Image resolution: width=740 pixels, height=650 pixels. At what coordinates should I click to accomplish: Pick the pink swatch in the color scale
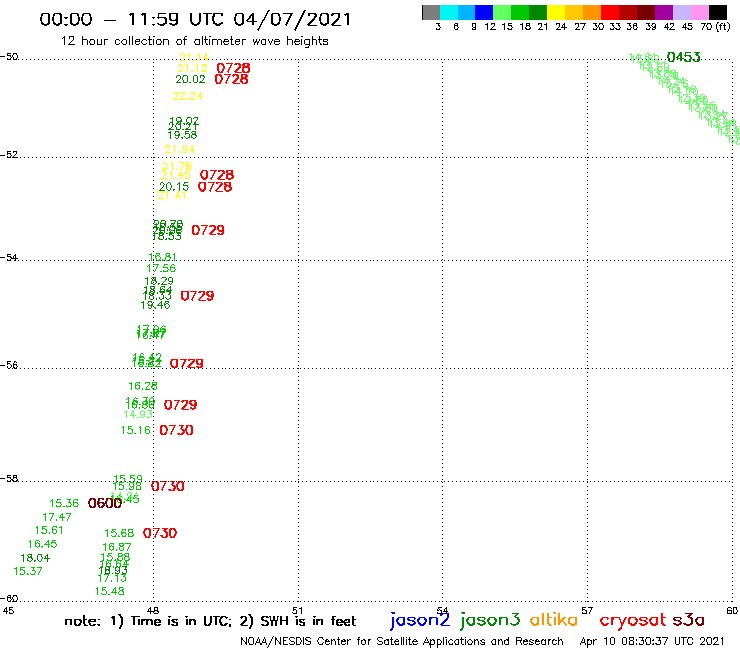699,12
